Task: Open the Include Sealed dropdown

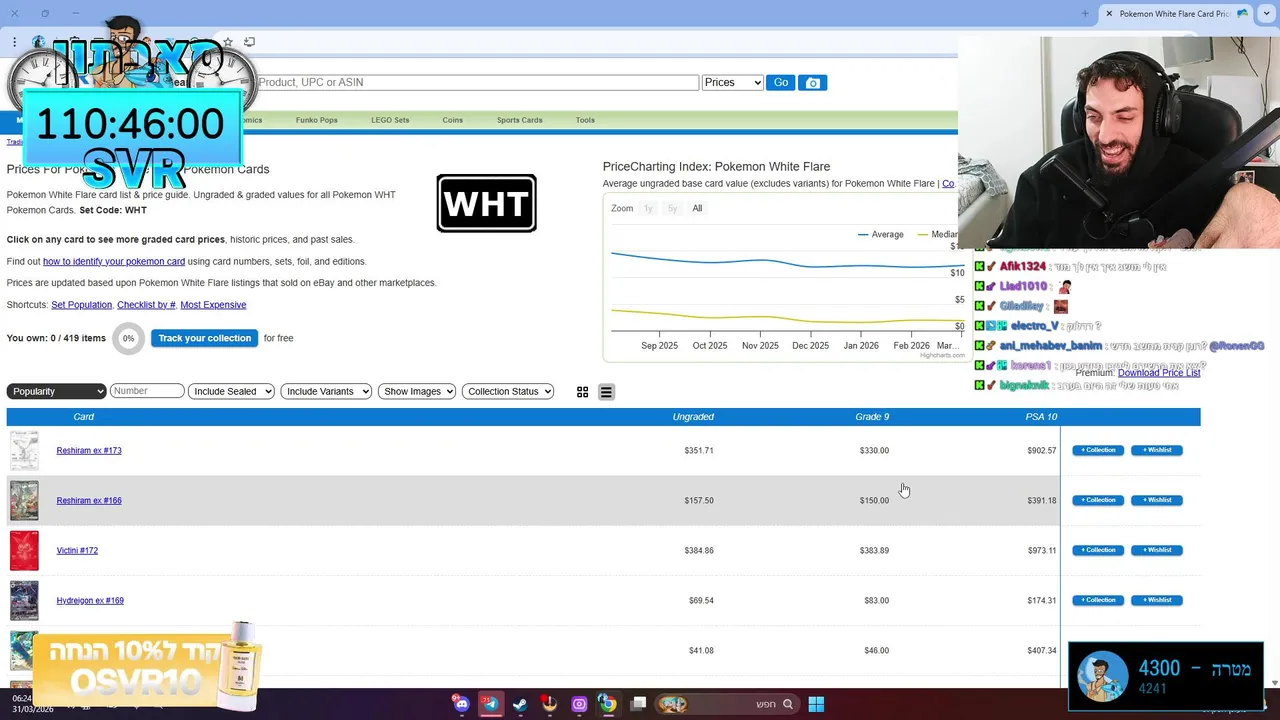Action: tap(231, 391)
